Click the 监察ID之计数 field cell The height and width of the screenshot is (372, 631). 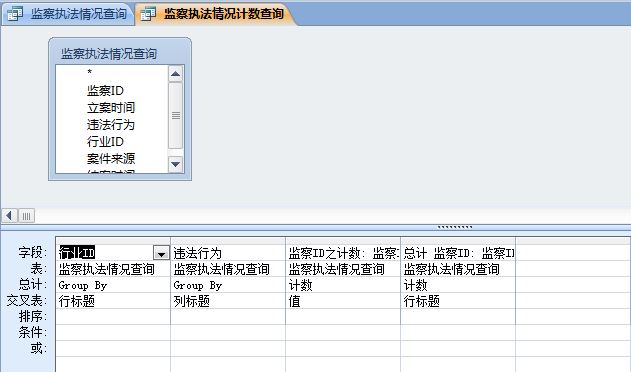pos(343,253)
